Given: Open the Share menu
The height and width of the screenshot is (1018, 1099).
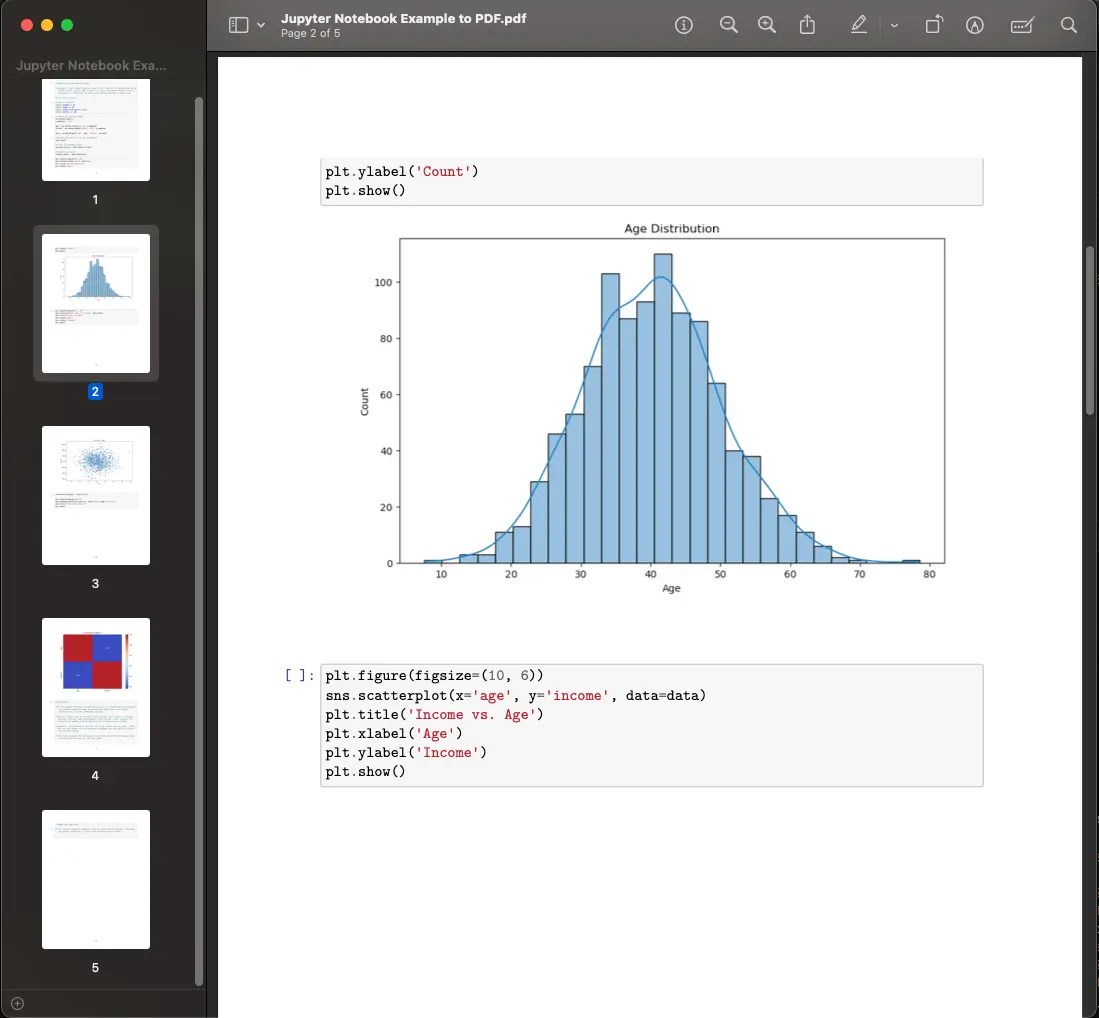Looking at the screenshot, I should 808,25.
